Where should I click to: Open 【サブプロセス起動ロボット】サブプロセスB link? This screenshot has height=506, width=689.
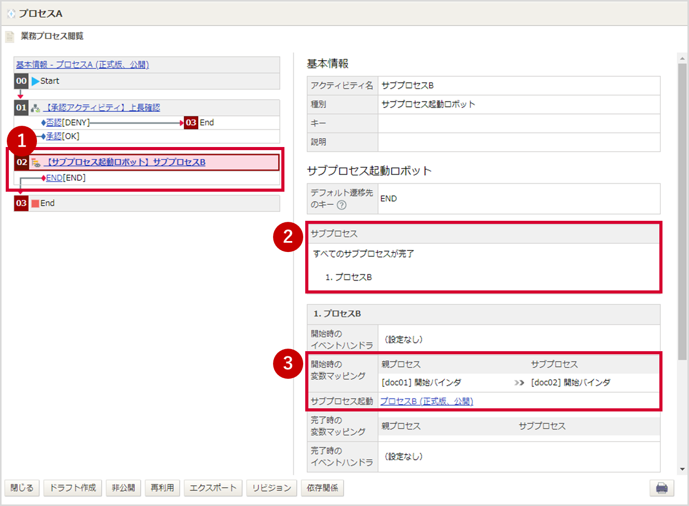[x=125, y=162]
